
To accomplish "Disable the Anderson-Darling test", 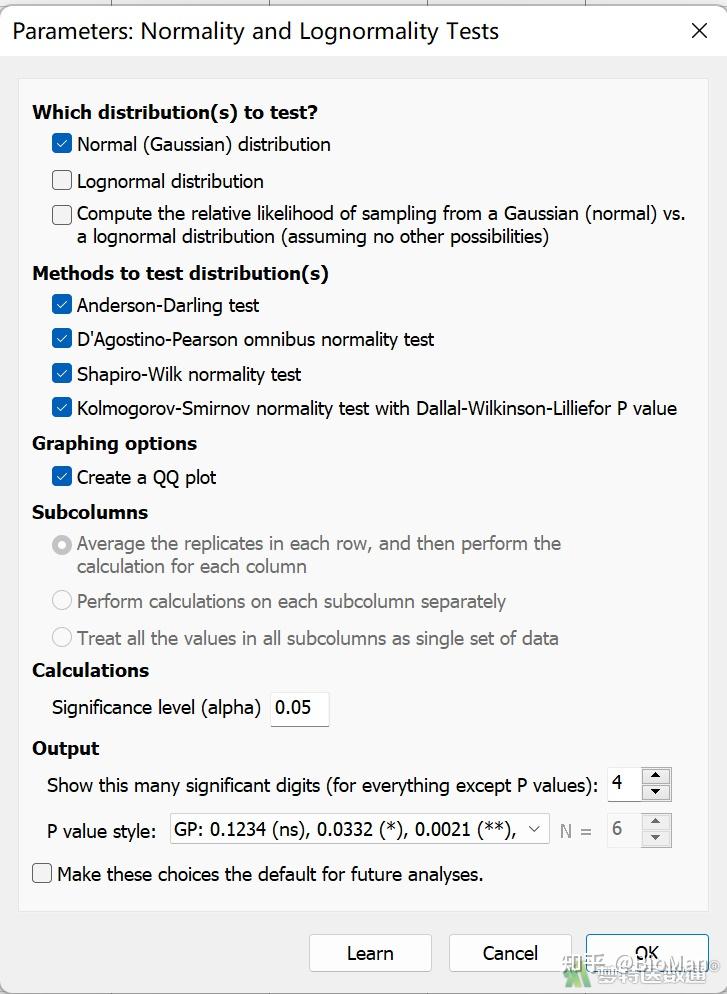I will 62,305.
